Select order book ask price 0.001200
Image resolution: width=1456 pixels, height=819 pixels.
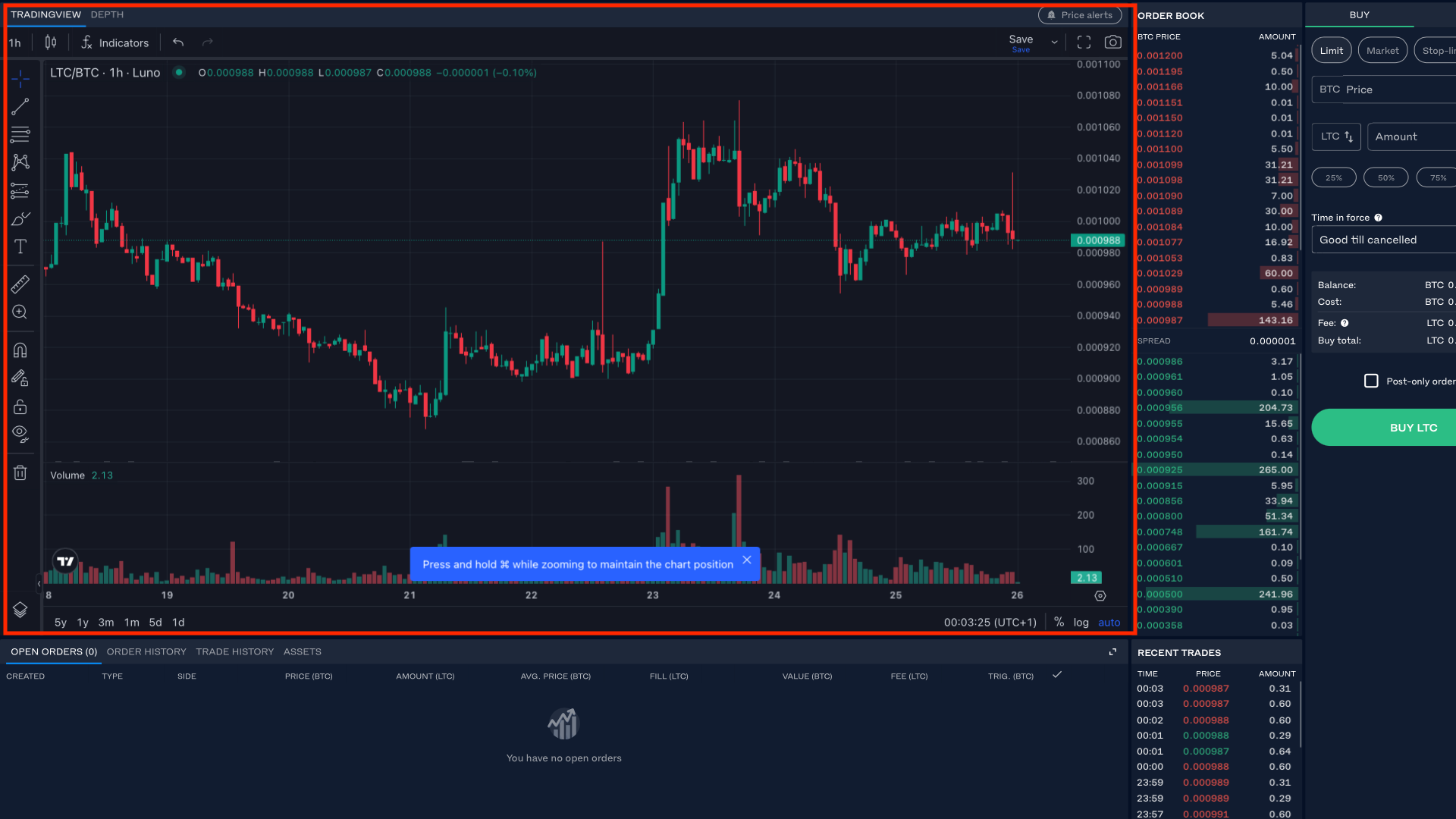pyautogui.click(x=1160, y=55)
